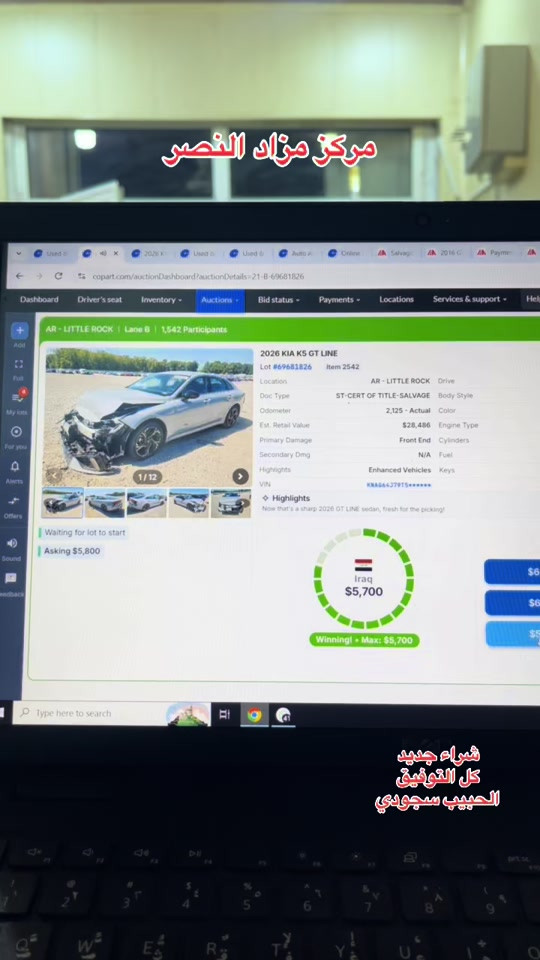Toggle auction Sound in sidebar
The height and width of the screenshot is (960, 540).
pyautogui.click(x=12, y=543)
